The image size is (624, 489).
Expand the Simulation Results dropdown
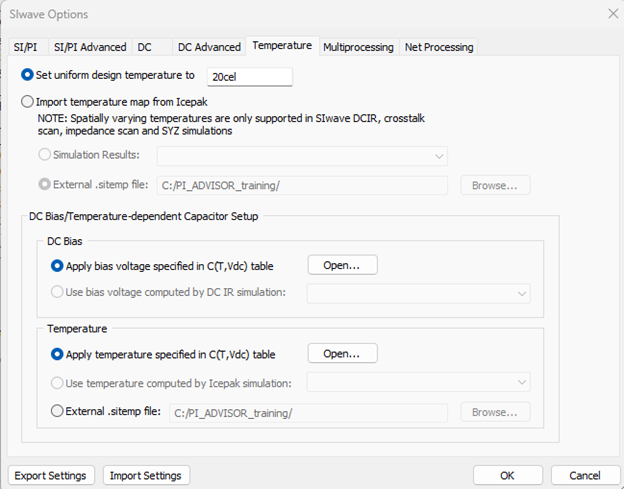302,156
